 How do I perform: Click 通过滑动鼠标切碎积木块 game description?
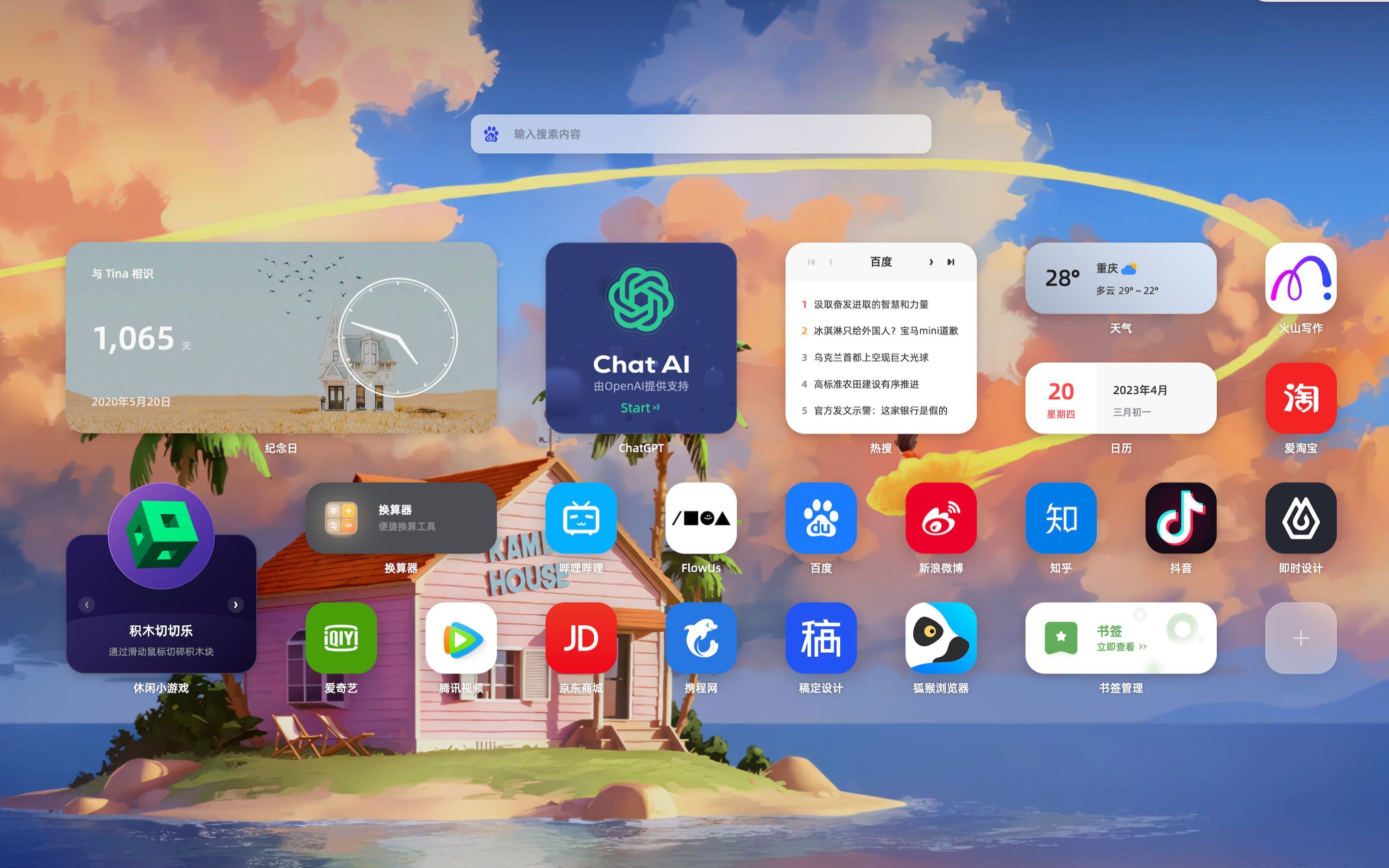(161, 652)
